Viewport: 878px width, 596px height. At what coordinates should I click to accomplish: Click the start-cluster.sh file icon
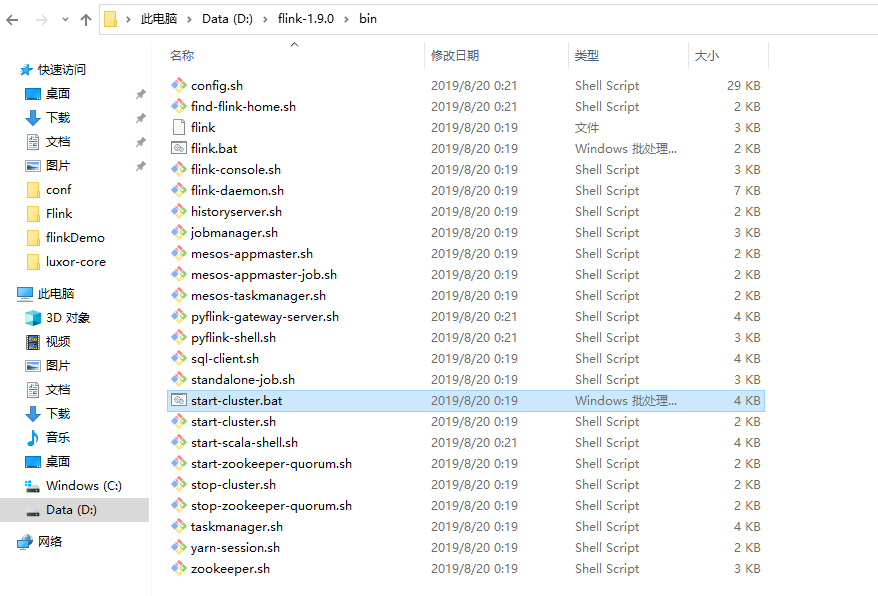(x=179, y=421)
